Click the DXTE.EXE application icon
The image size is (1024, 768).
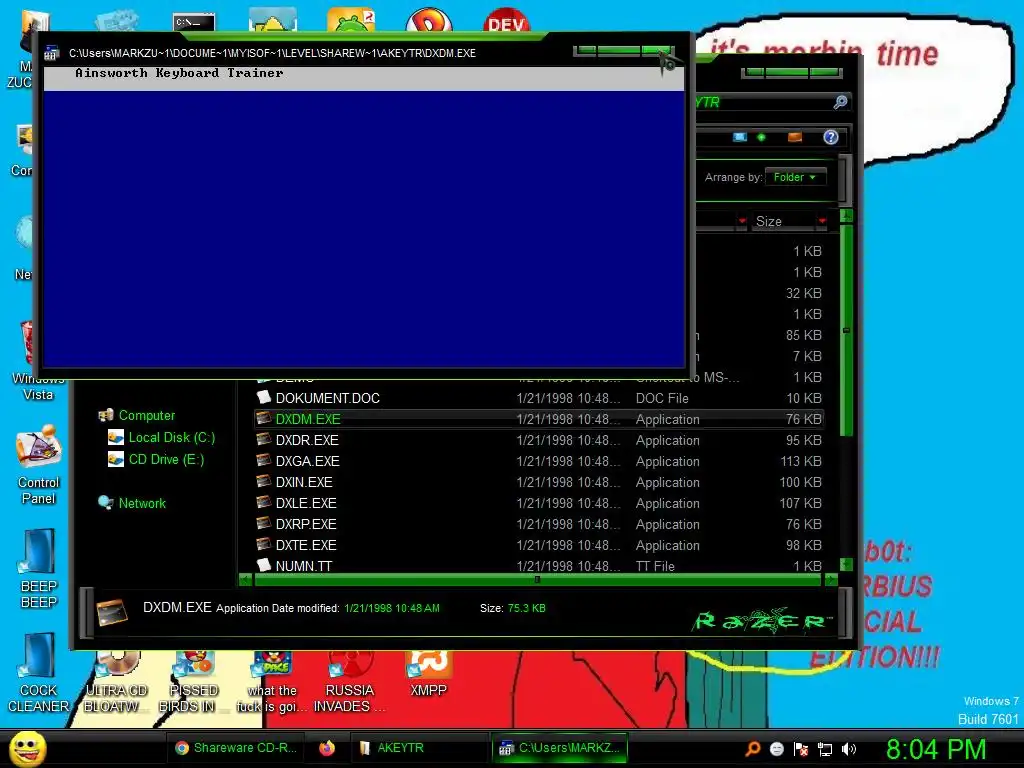click(x=264, y=543)
